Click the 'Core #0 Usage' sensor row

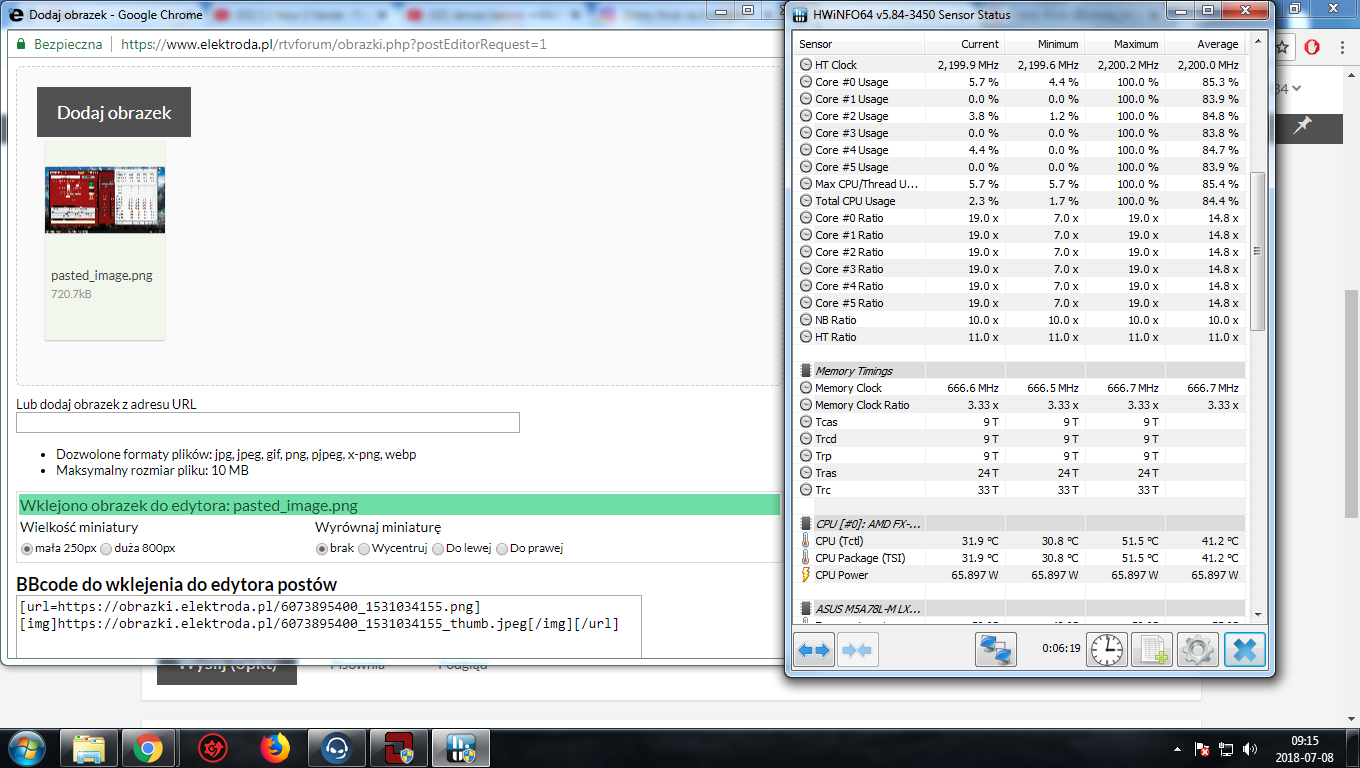(1019, 82)
